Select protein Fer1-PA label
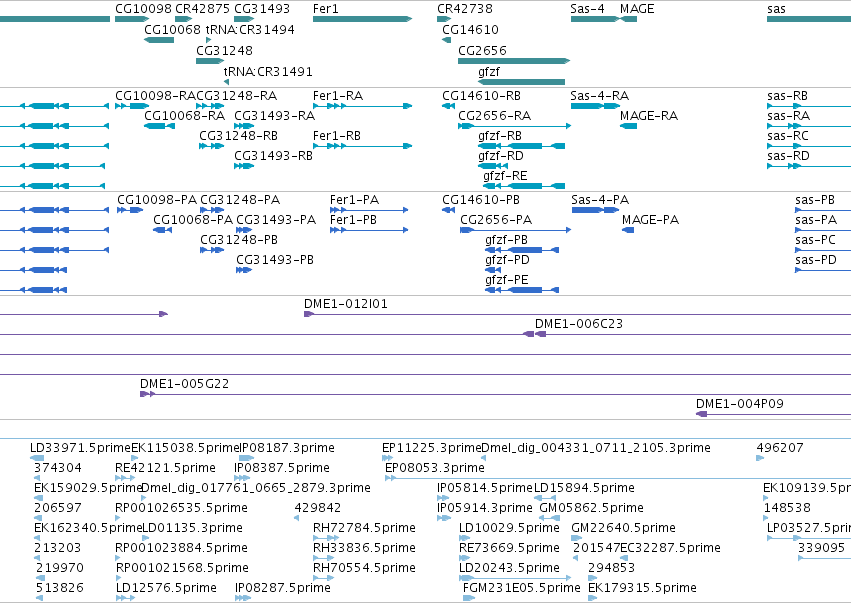 coord(354,200)
